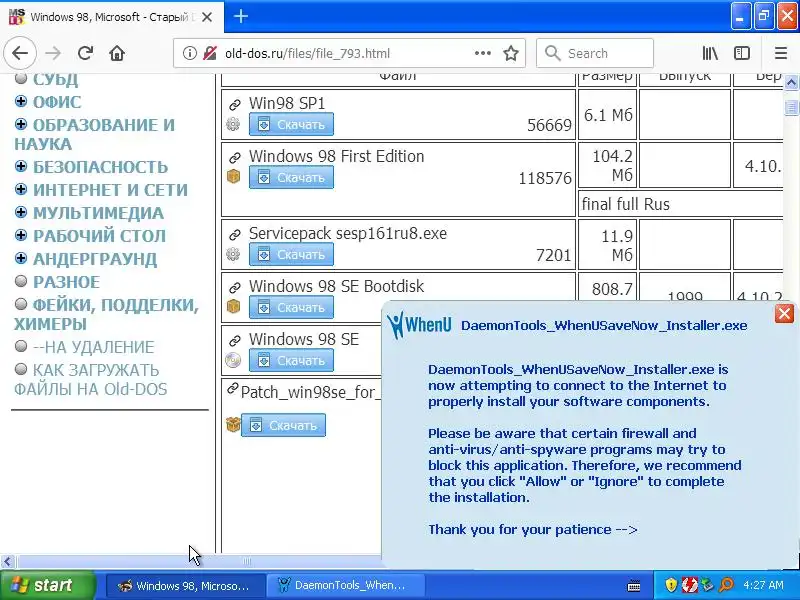Expand the АНДЕРГРАУНД category
Image resolution: width=800 pixels, height=600 pixels.
click(21, 258)
